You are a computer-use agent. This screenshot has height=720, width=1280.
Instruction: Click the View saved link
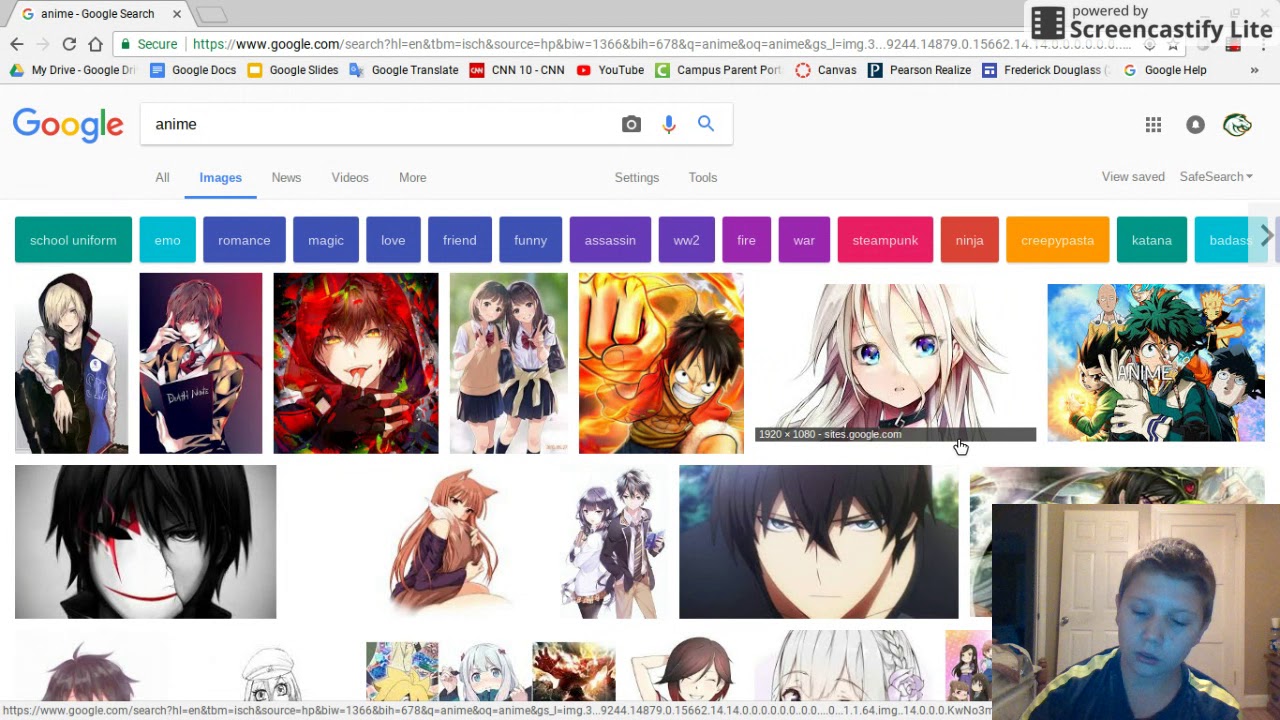1133,177
